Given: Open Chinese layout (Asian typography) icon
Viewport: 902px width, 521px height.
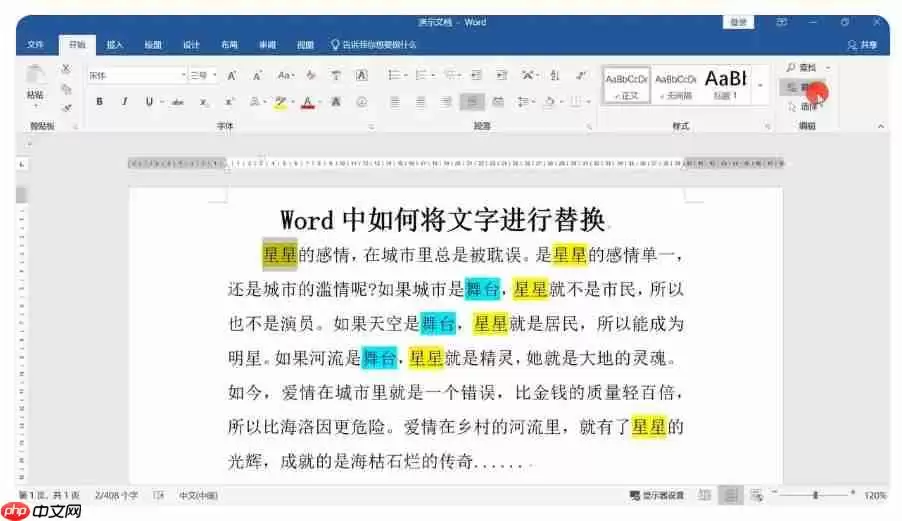Looking at the screenshot, I should pyautogui.click(x=528, y=75).
